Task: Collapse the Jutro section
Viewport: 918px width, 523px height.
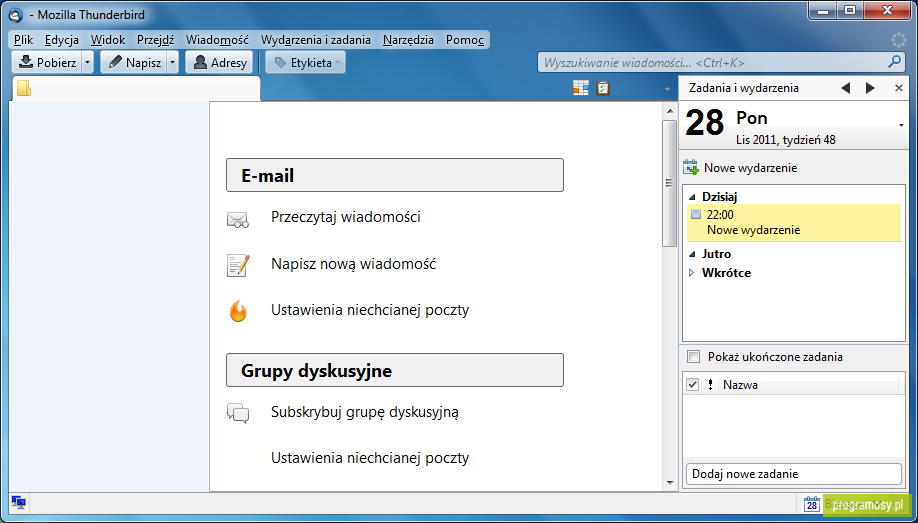Action: pyautogui.click(x=693, y=254)
